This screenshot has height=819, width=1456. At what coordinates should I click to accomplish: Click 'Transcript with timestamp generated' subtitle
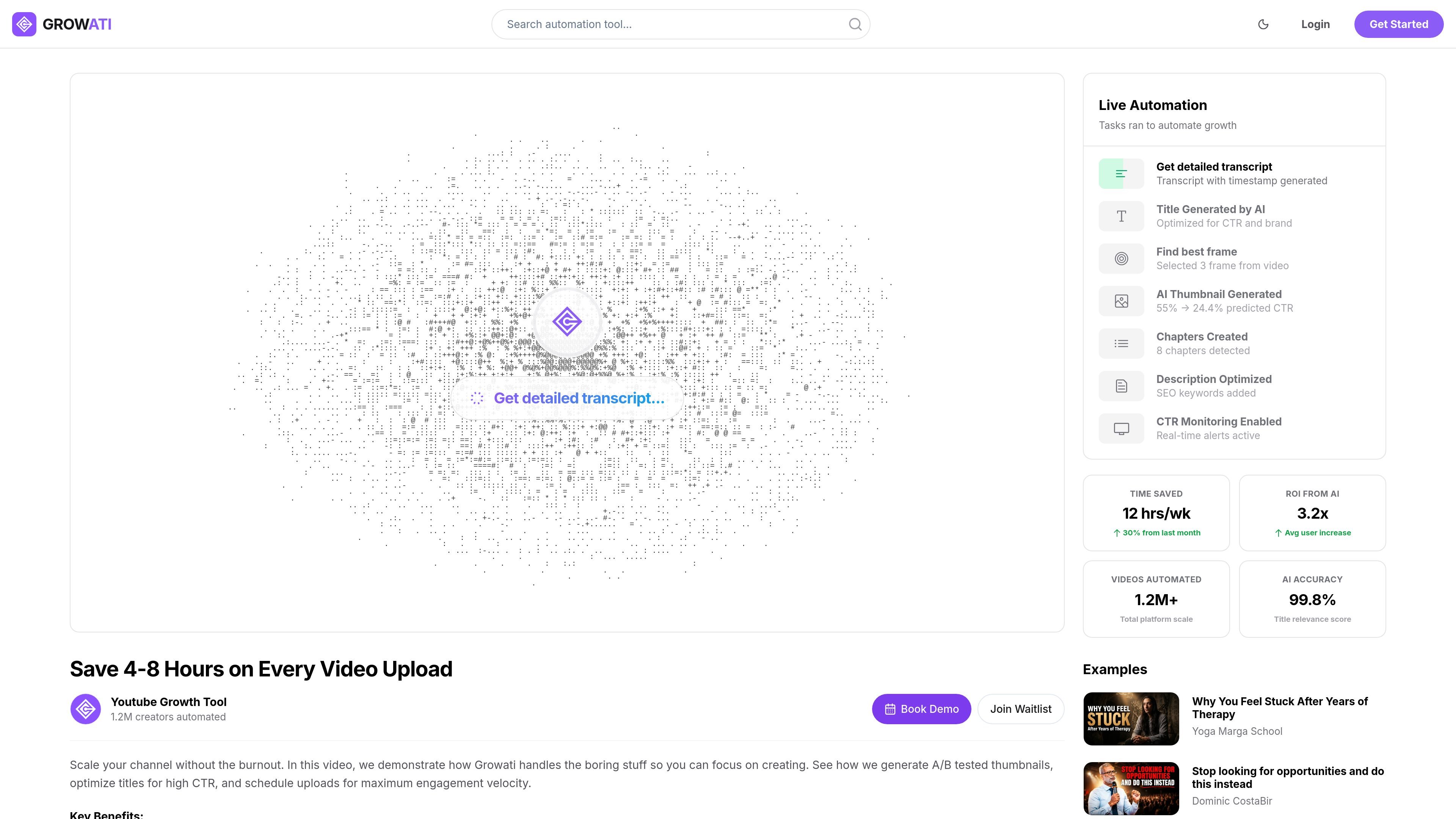pyautogui.click(x=1241, y=181)
